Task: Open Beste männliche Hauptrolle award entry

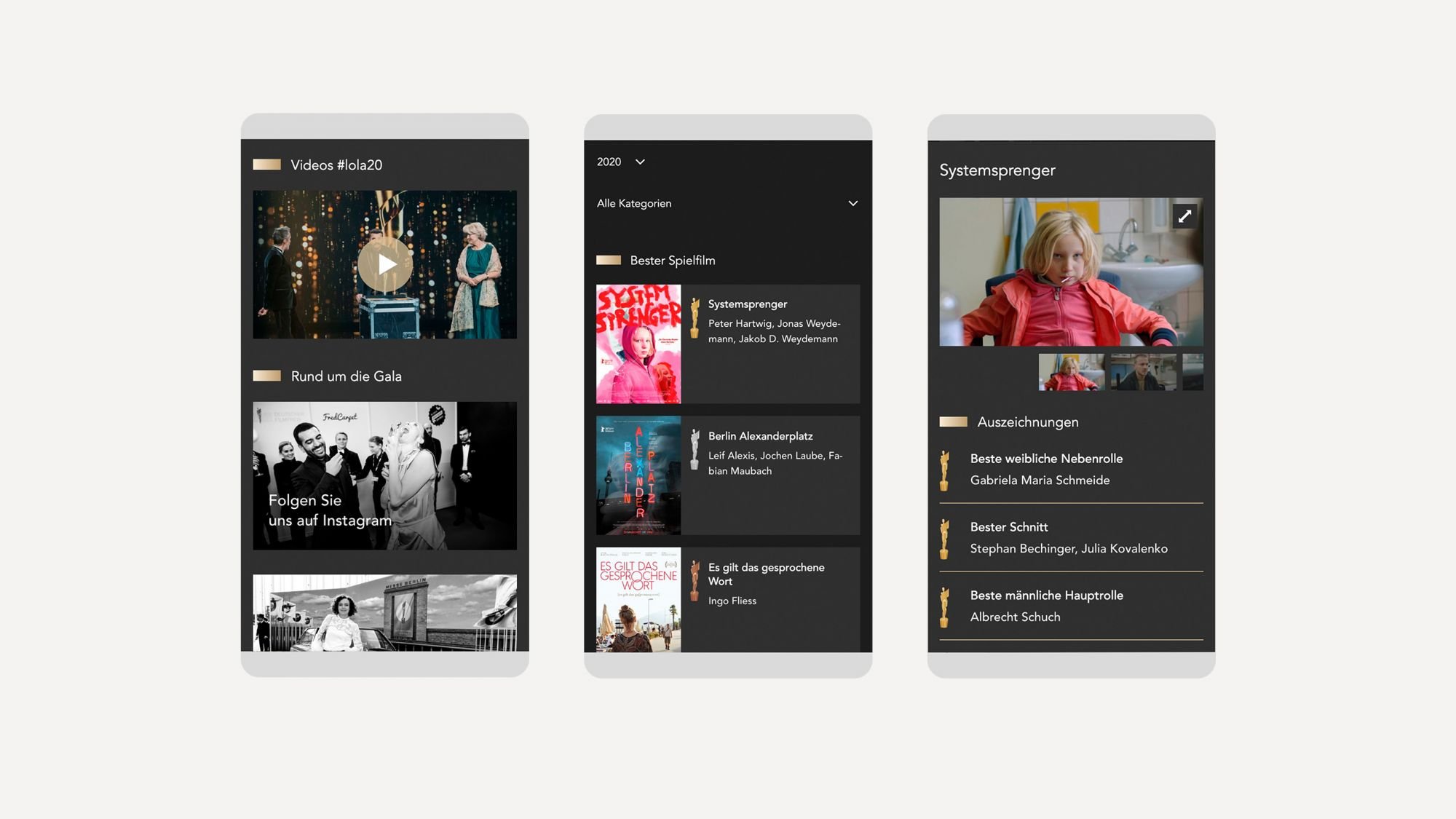Action: coord(1071,606)
